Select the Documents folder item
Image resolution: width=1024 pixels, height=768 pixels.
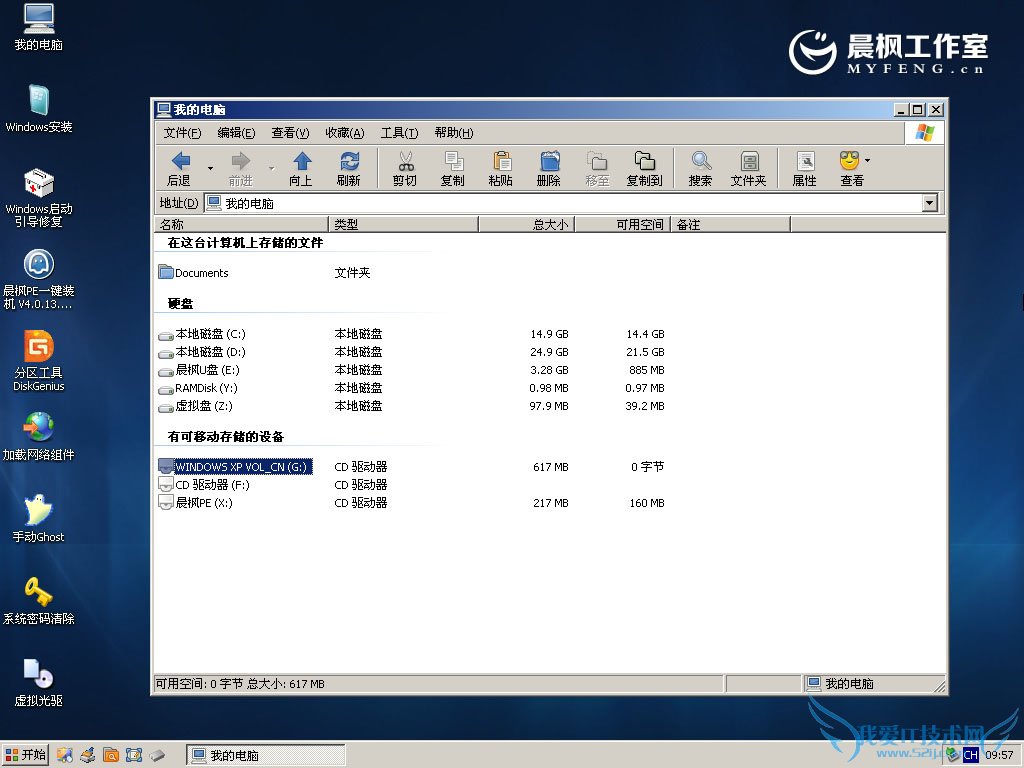coord(201,273)
